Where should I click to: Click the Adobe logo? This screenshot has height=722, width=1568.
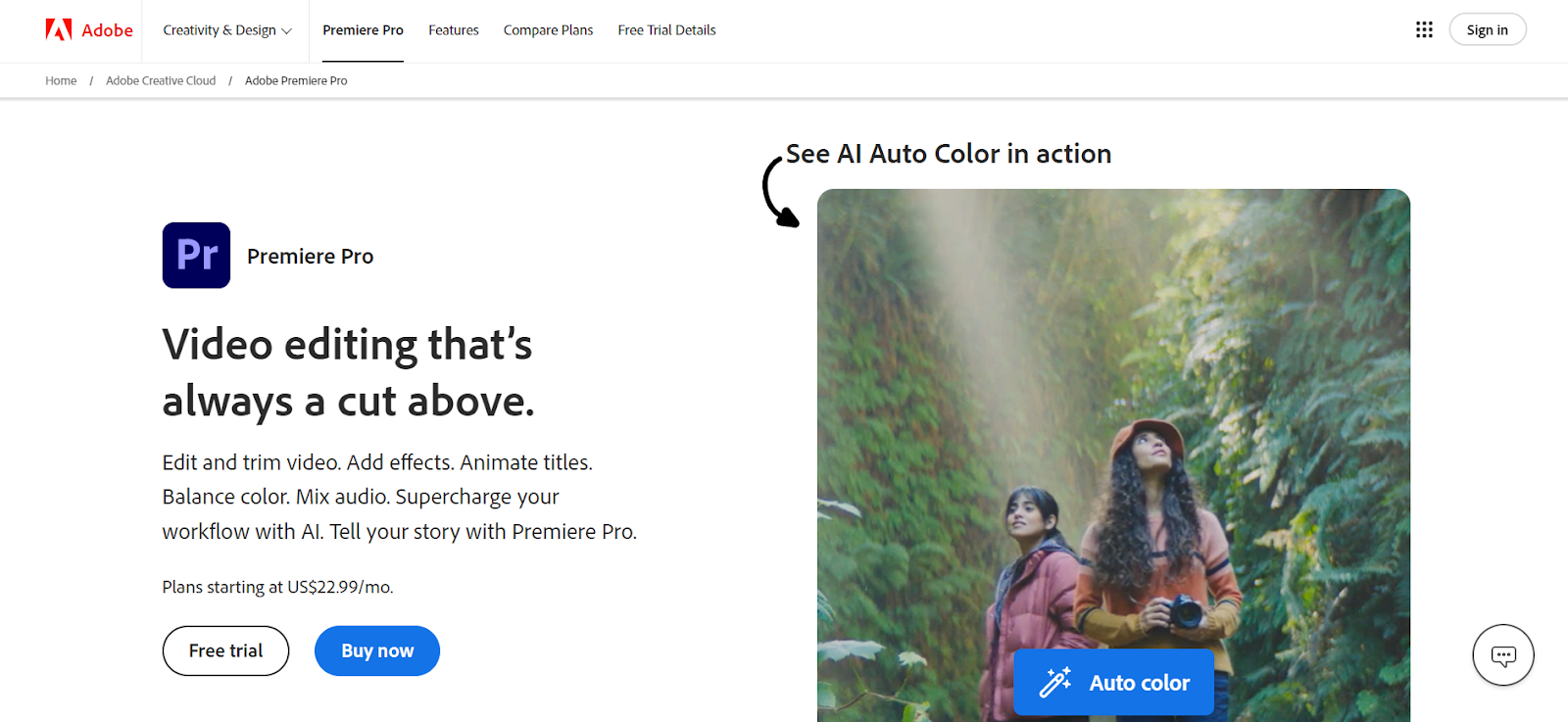(x=89, y=30)
